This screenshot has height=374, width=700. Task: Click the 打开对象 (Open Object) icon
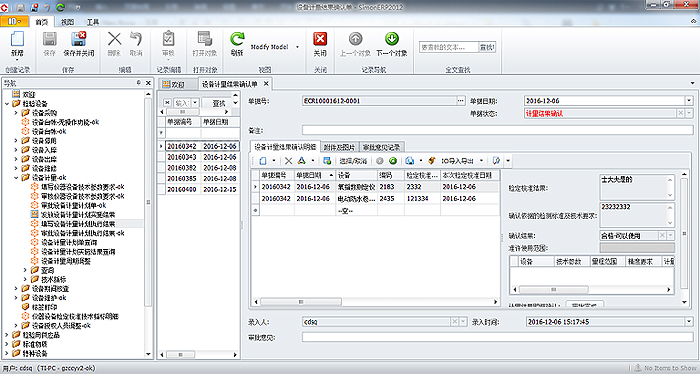tap(204, 39)
